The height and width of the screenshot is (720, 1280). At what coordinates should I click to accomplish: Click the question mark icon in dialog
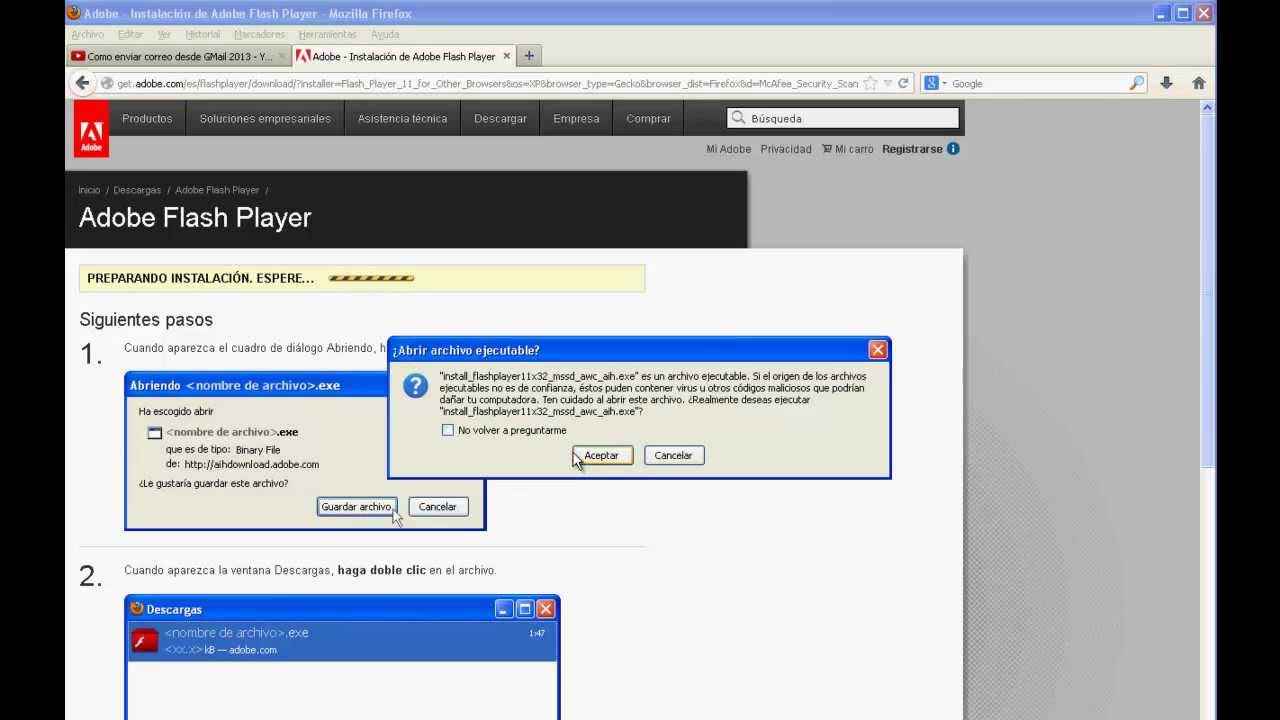(415, 386)
